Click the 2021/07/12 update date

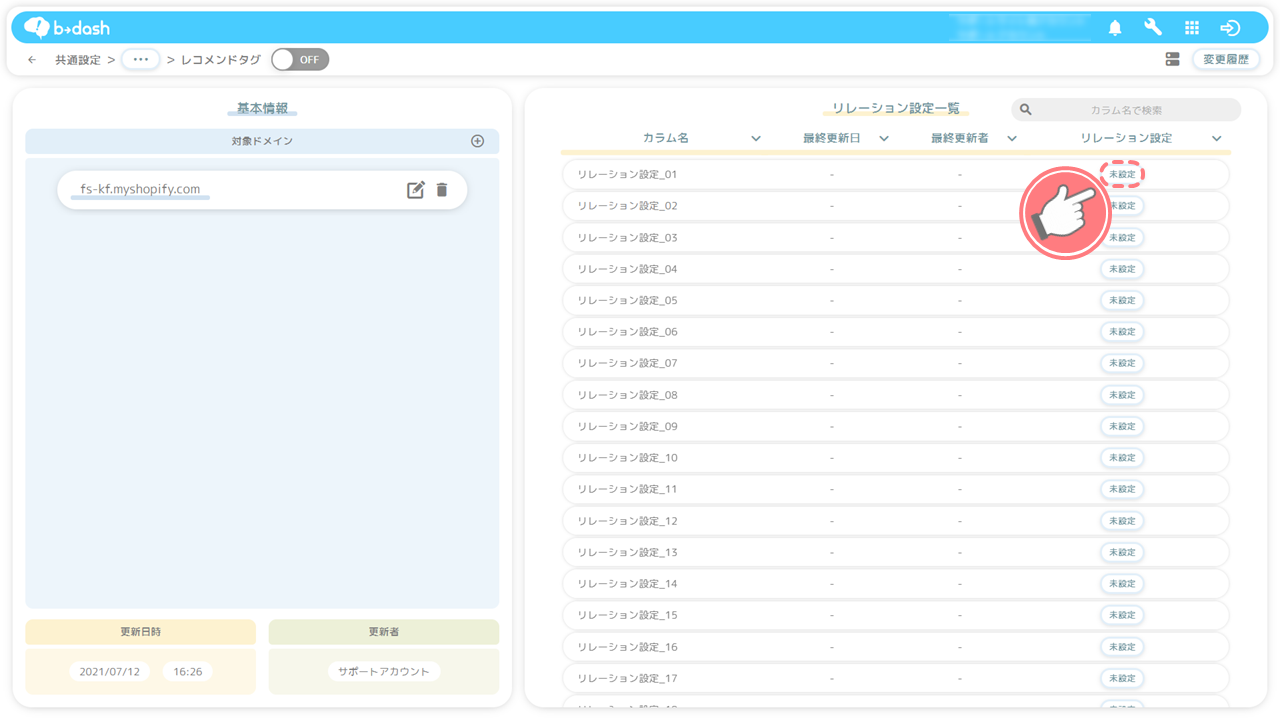coord(111,672)
